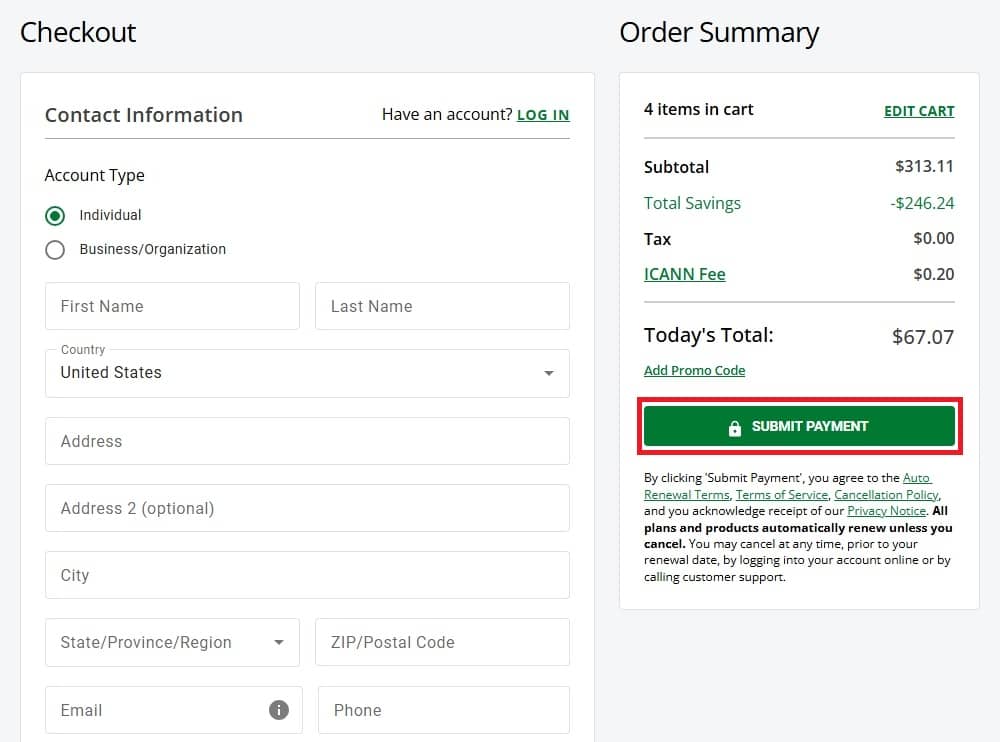The height and width of the screenshot is (742, 1000).
Task: Open the Cancellation Policy link
Action: [x=886, y=494]
